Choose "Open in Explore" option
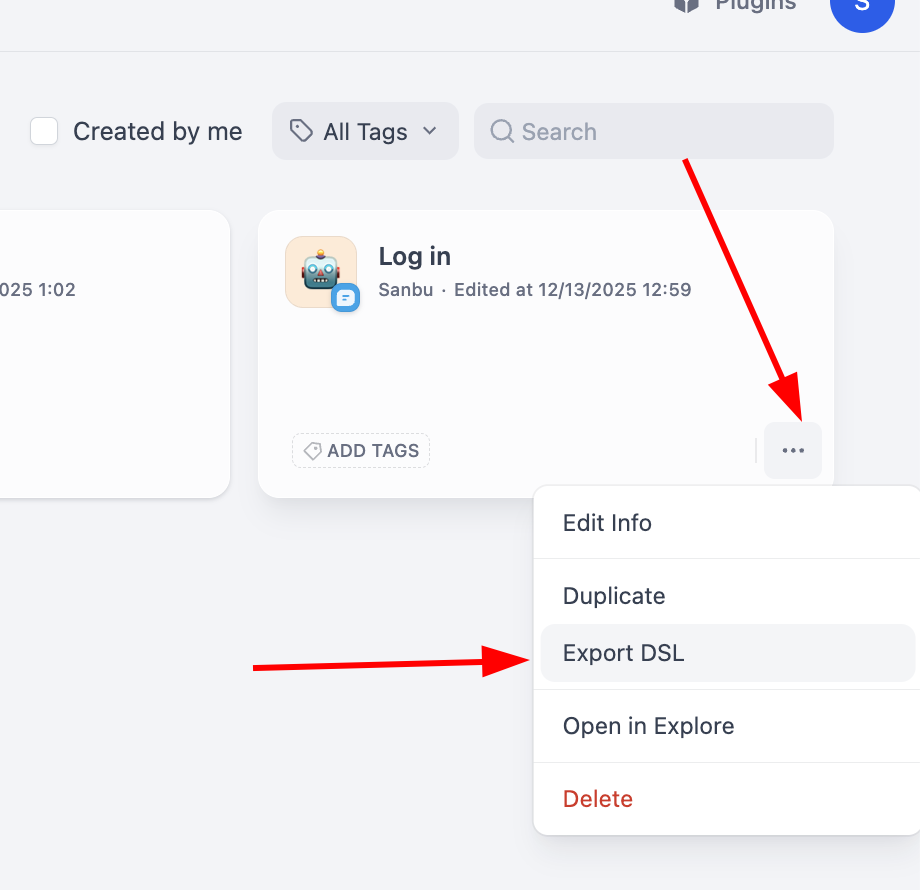This screenshot has height=890, width=920. (648, 726)
